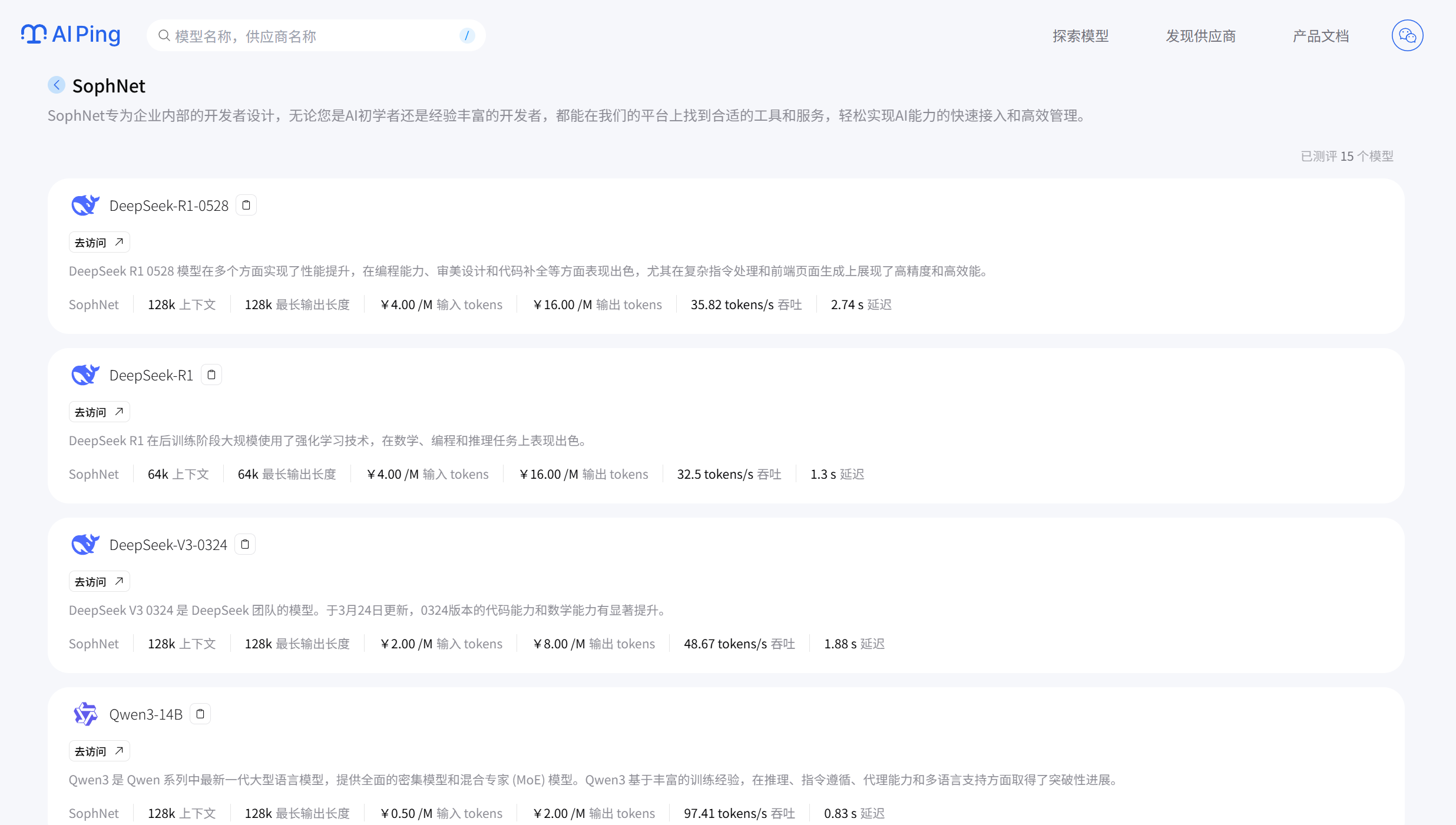Click 去访问 under DeepSeek-R1-0528

[x=99, y=242]
